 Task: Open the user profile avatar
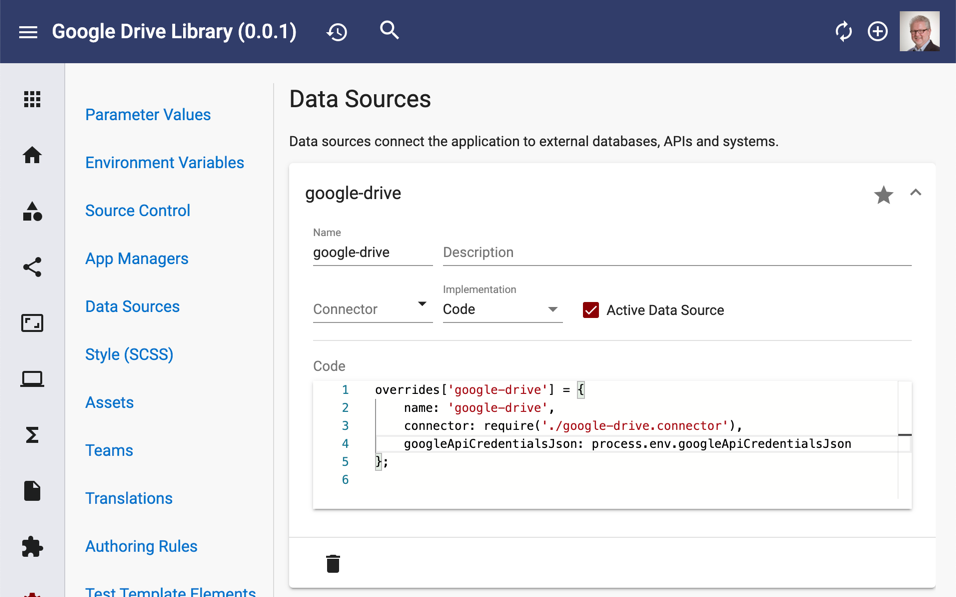pyautogui.click(x=919, y=31)
